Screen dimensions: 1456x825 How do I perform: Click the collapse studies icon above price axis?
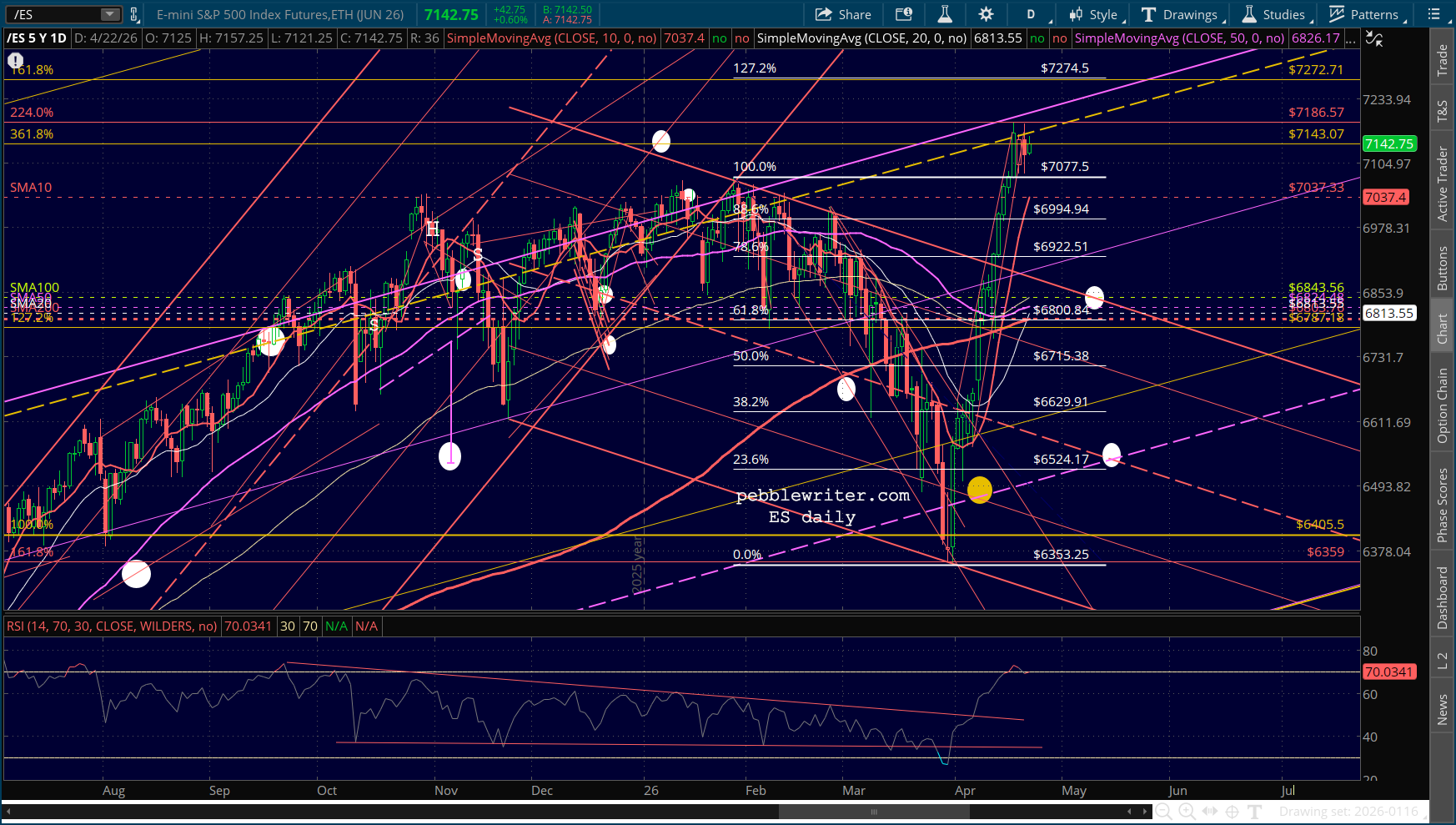tap(1374, 38)
